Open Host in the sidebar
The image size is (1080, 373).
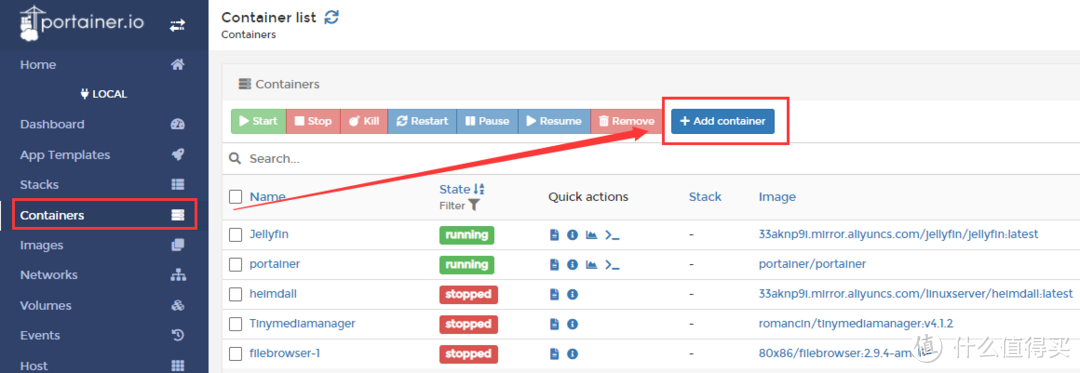[x=104, y=365]
